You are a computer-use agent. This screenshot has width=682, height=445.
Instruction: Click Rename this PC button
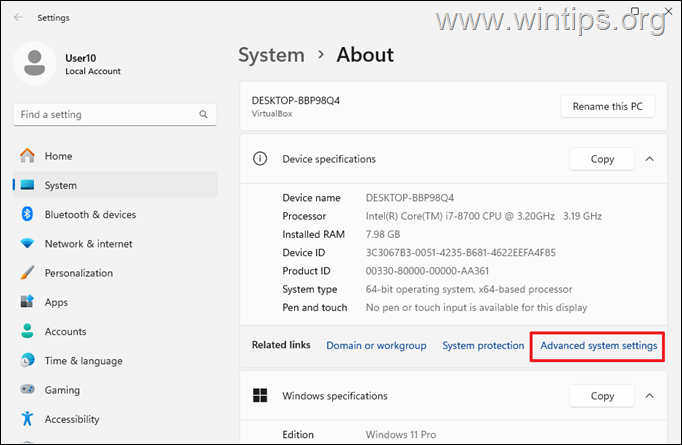click(x=608, y=106)
